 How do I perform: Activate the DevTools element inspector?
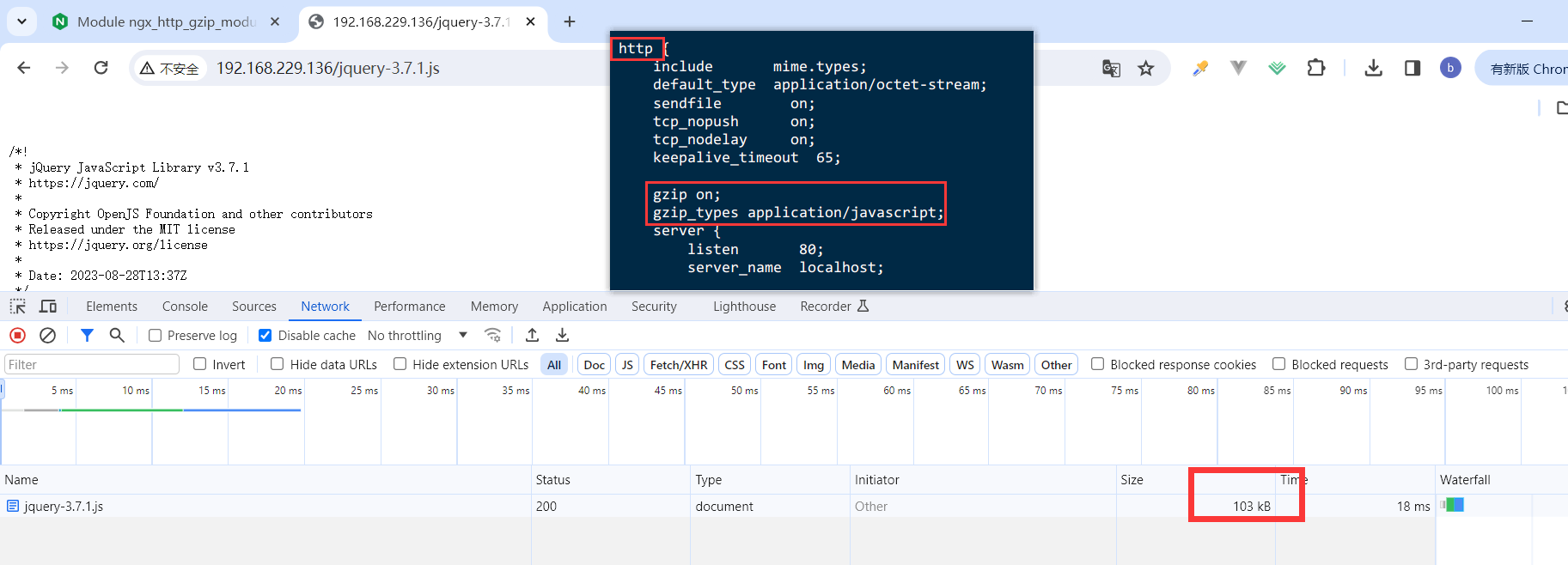pyautogui.click(x=17, y=307)
